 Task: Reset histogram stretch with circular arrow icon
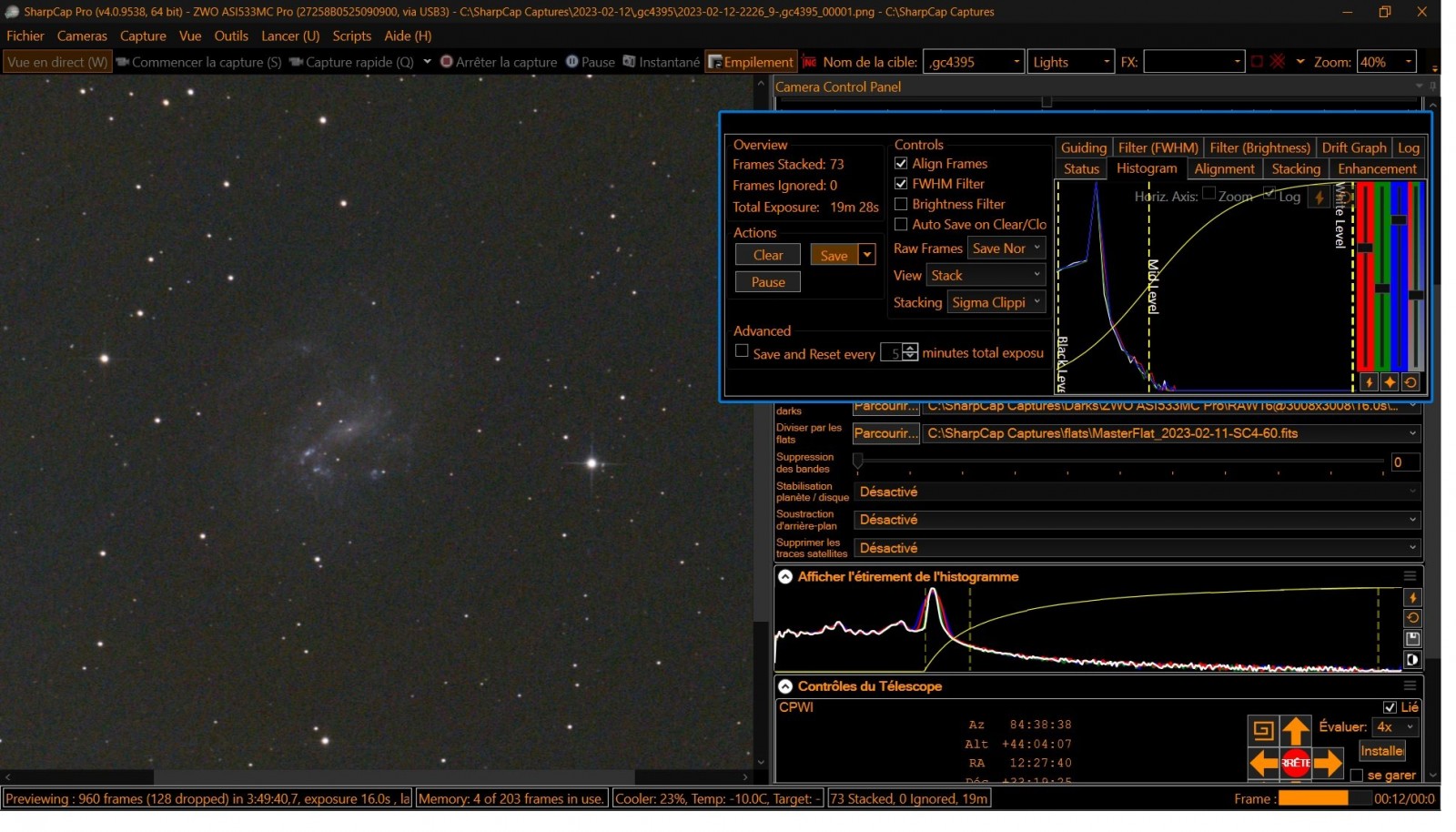tap(1412, 618)
